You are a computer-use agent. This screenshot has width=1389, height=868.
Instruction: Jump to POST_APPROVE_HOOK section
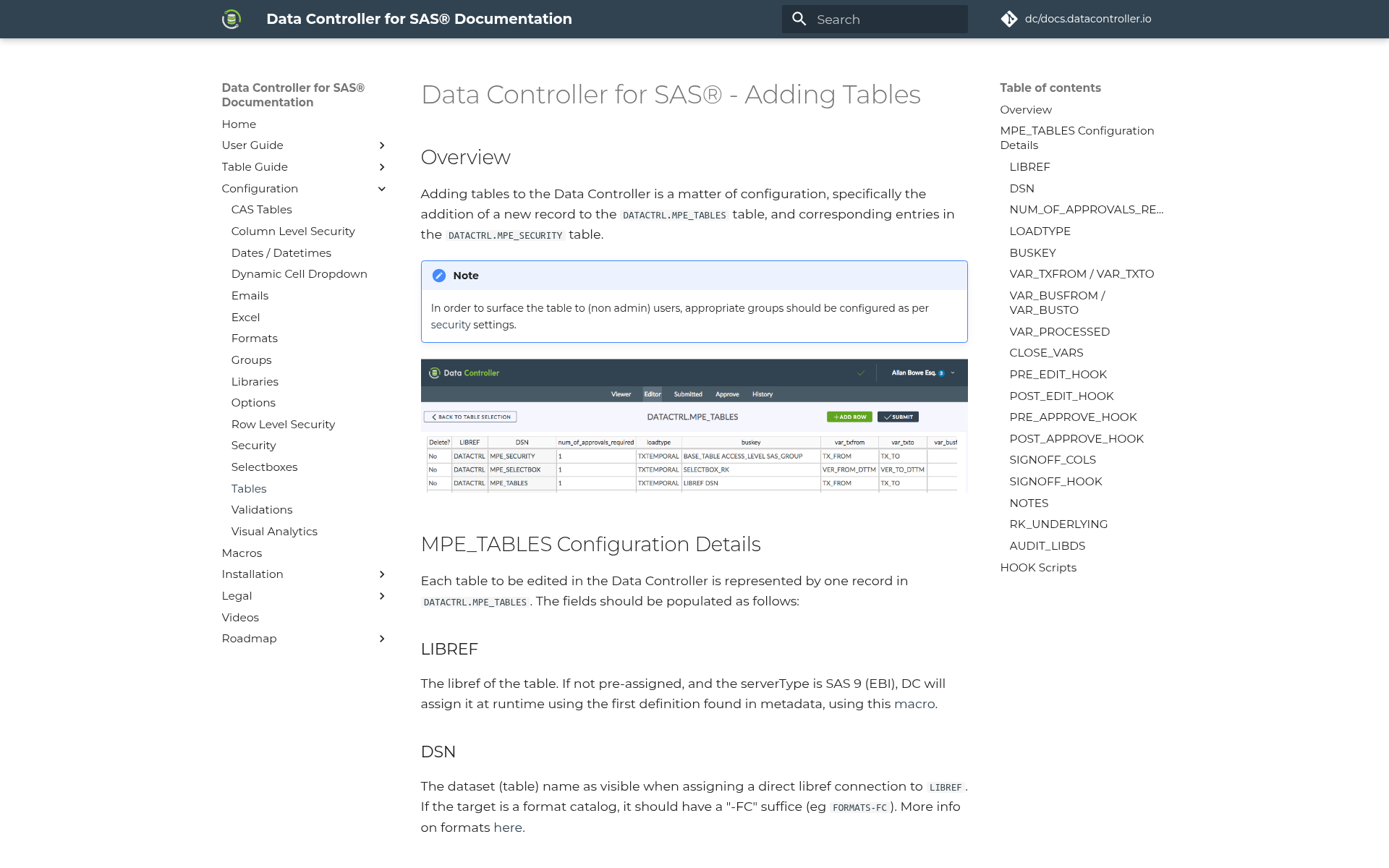pyautogui.click(x=1076, y=439)
